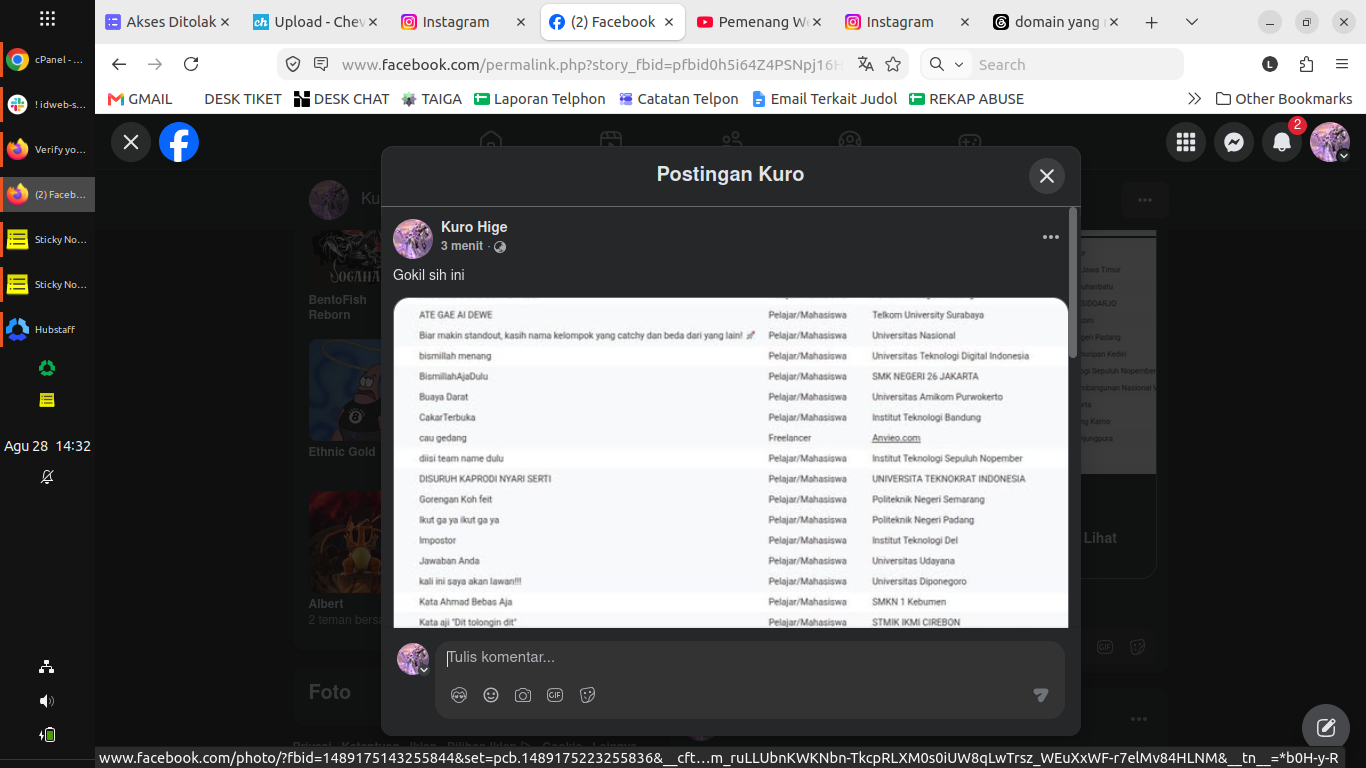Open the Laporan Telphon bookmark
Screen dimensions: 1366x768
[539, 99]
